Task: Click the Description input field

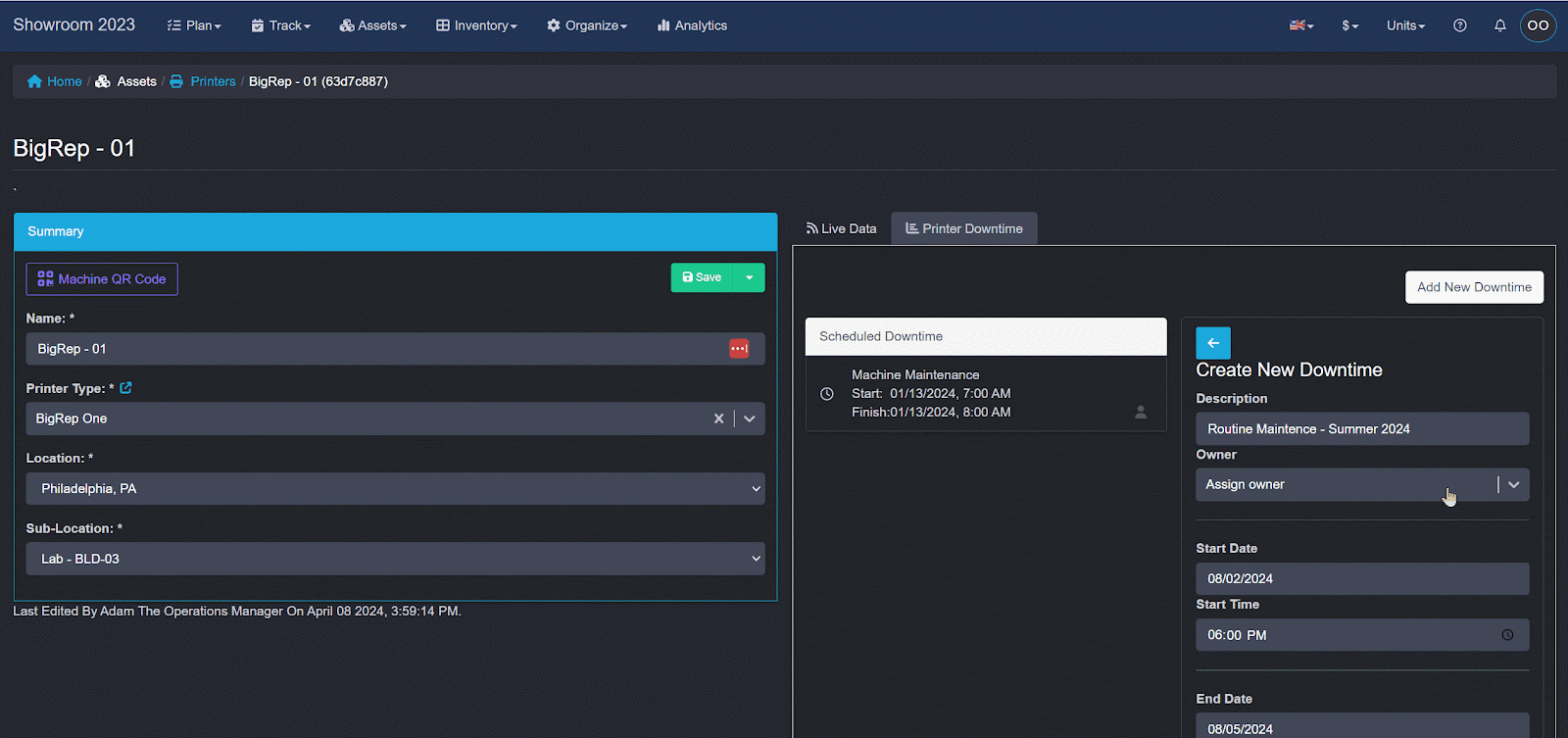Action: click(x=1362, y=428)
